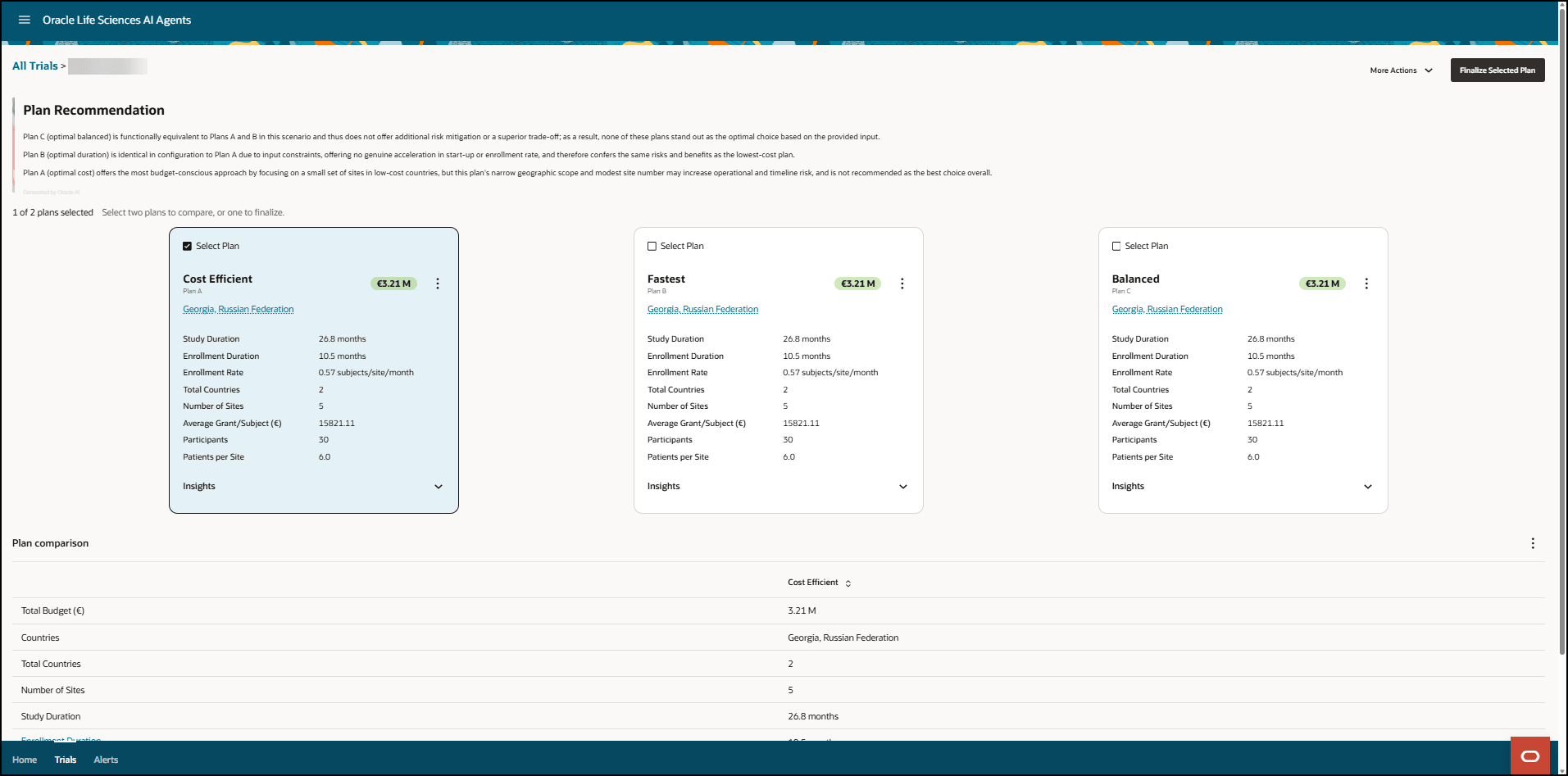The image size is (1568, 776).
Task: Select the Cost Efficient plan title
Action: pyautogui.click(x=217, y=279)
